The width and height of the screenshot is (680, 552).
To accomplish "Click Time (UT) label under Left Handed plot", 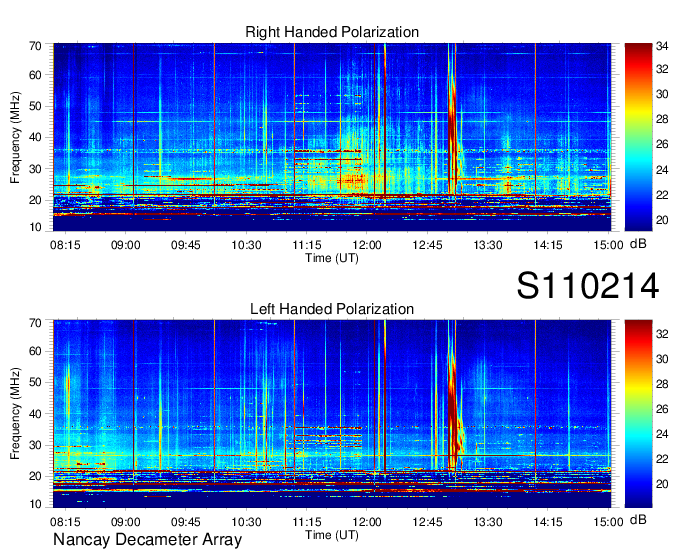I will [x=332, y=535].
